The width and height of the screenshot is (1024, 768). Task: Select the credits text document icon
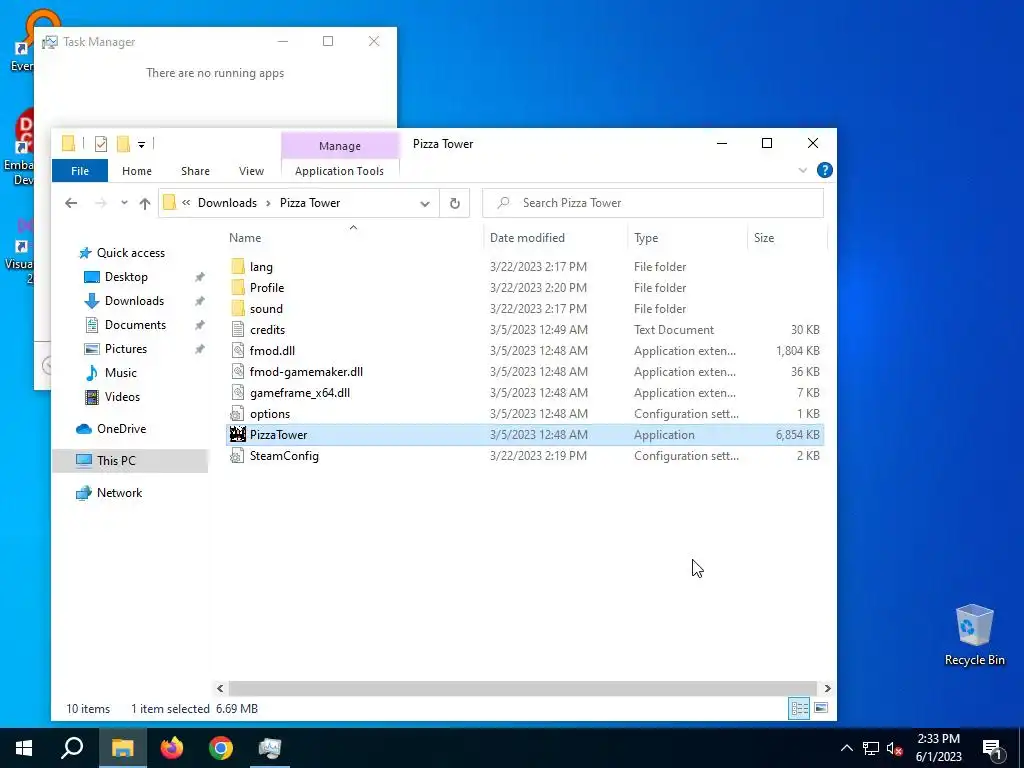238,330
